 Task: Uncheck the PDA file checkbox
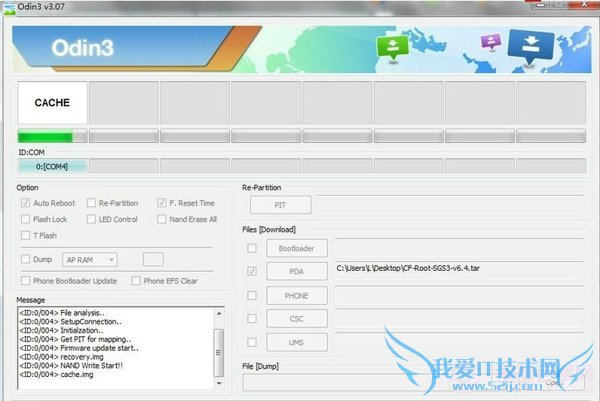click(x=252, y=271)
